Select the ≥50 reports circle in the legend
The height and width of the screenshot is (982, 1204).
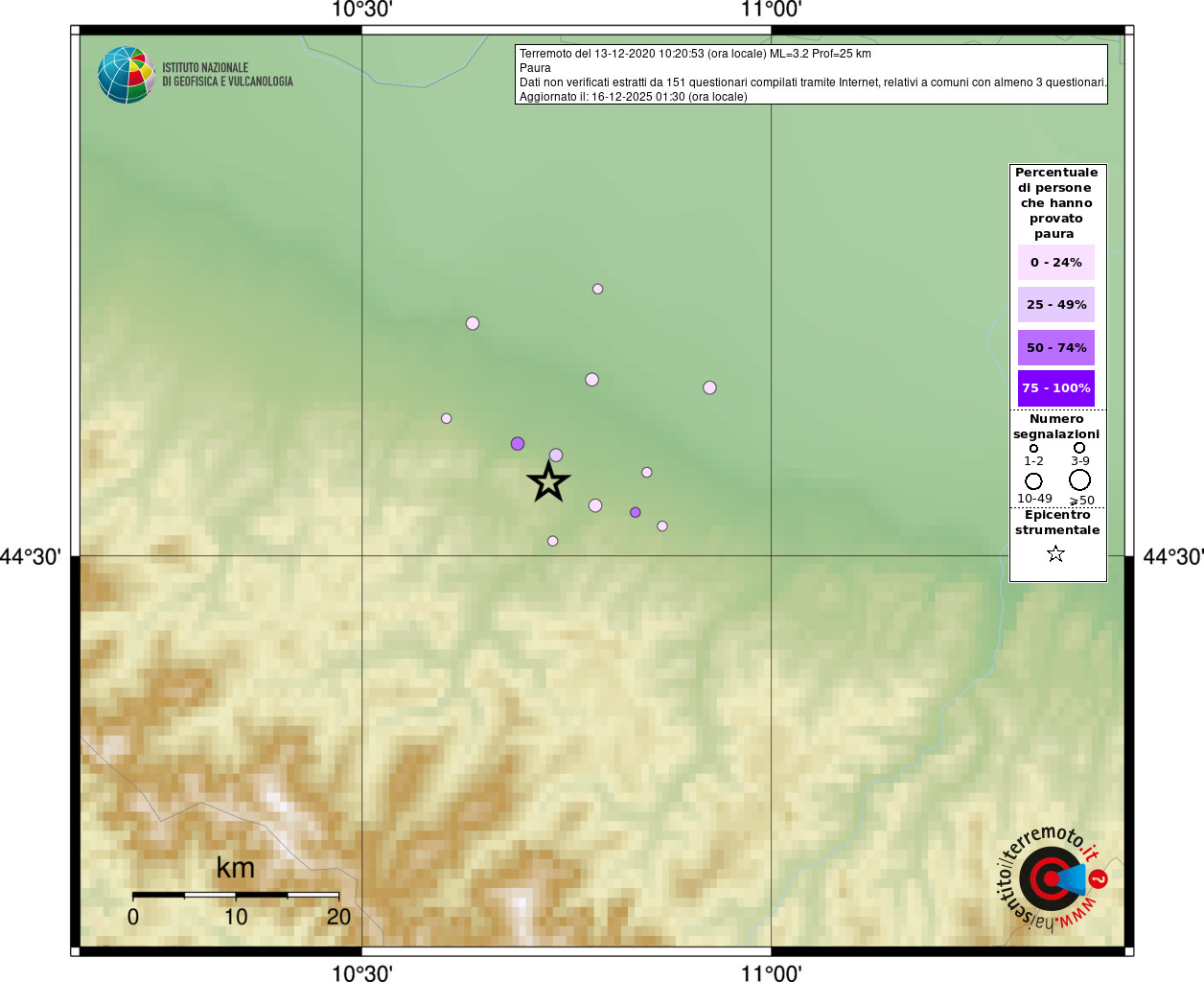coord(1080,479)
